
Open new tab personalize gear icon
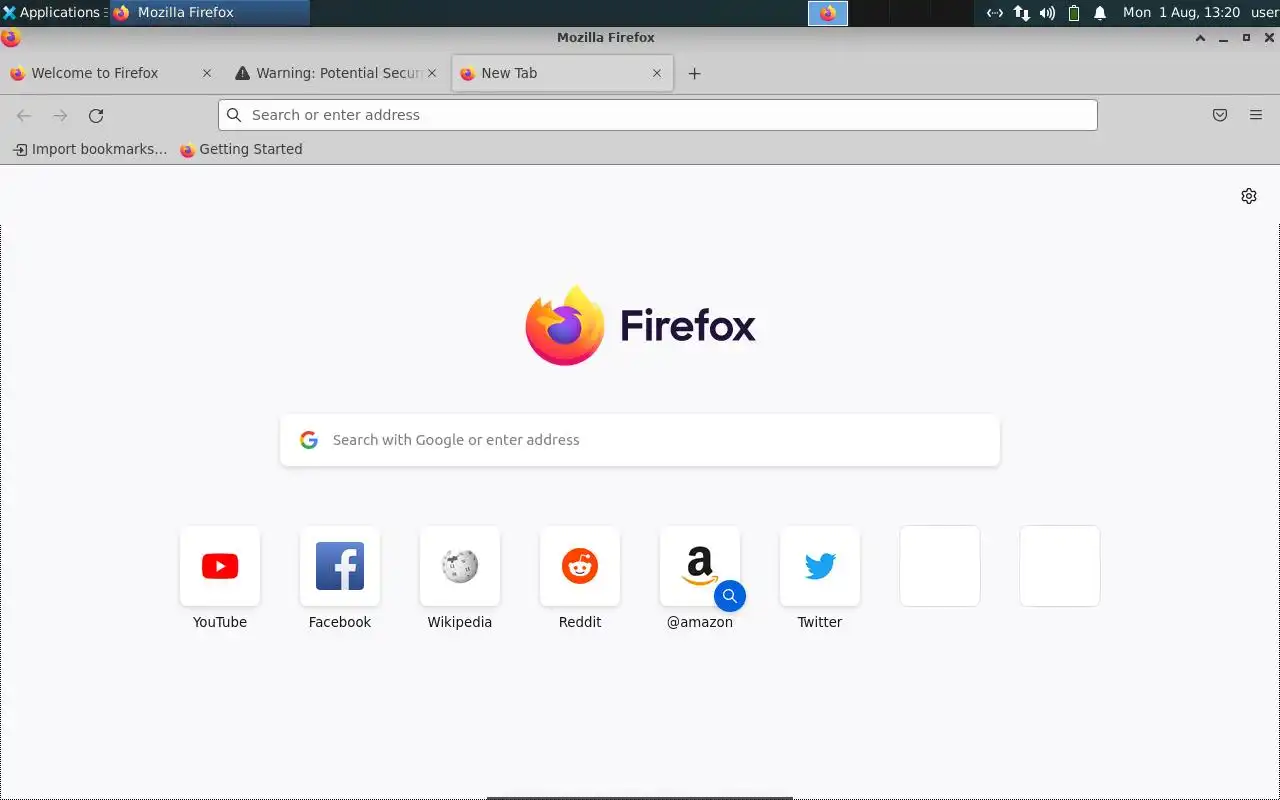(1249, 196)
